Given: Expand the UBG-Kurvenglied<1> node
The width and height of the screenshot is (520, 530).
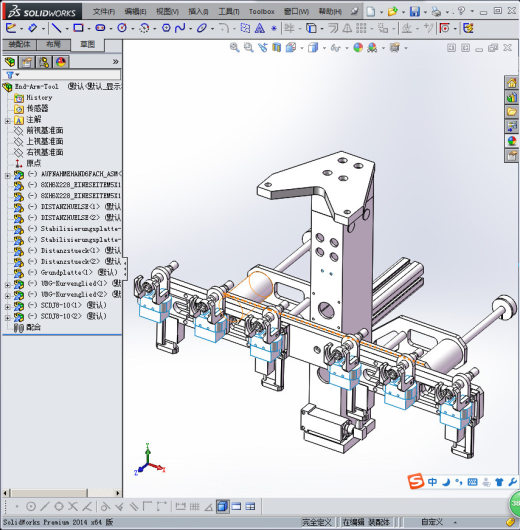Looking at the screenshot, I should point(7,285).
